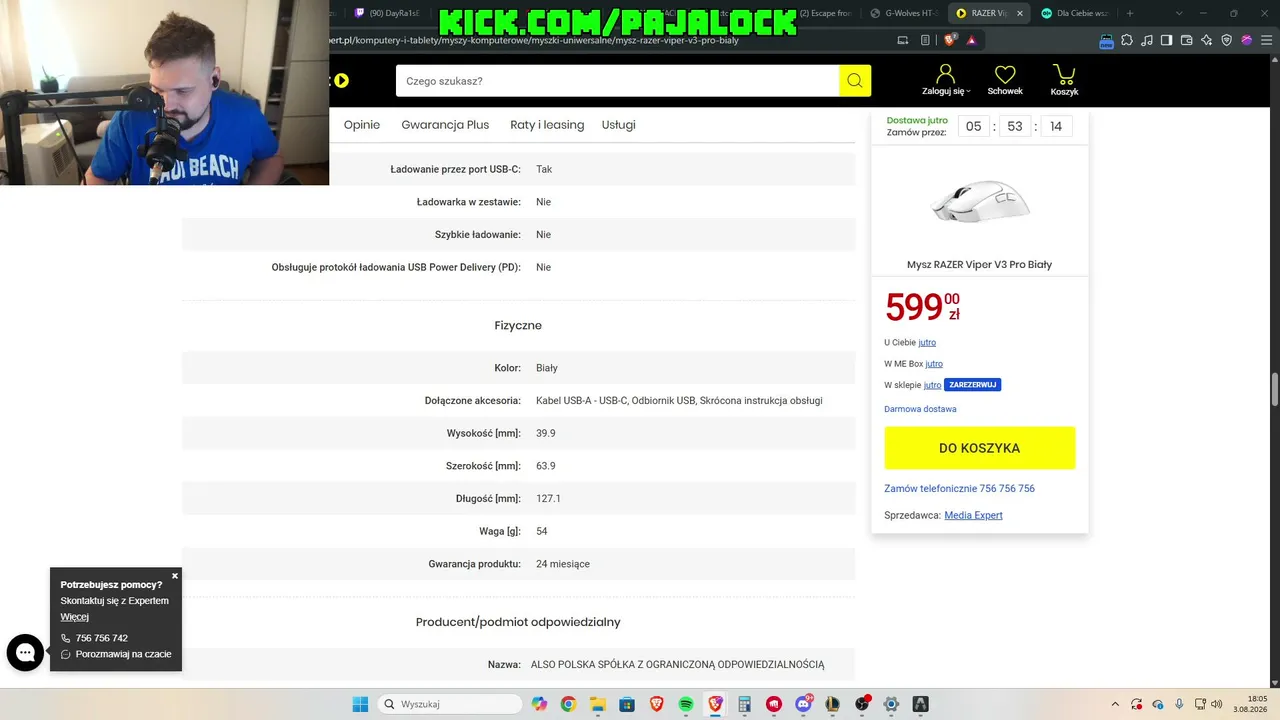Click the Brave VPN shield toolbar icon
The height and width of the screenshot is (720, 1280).
[x=1227, y=40]
